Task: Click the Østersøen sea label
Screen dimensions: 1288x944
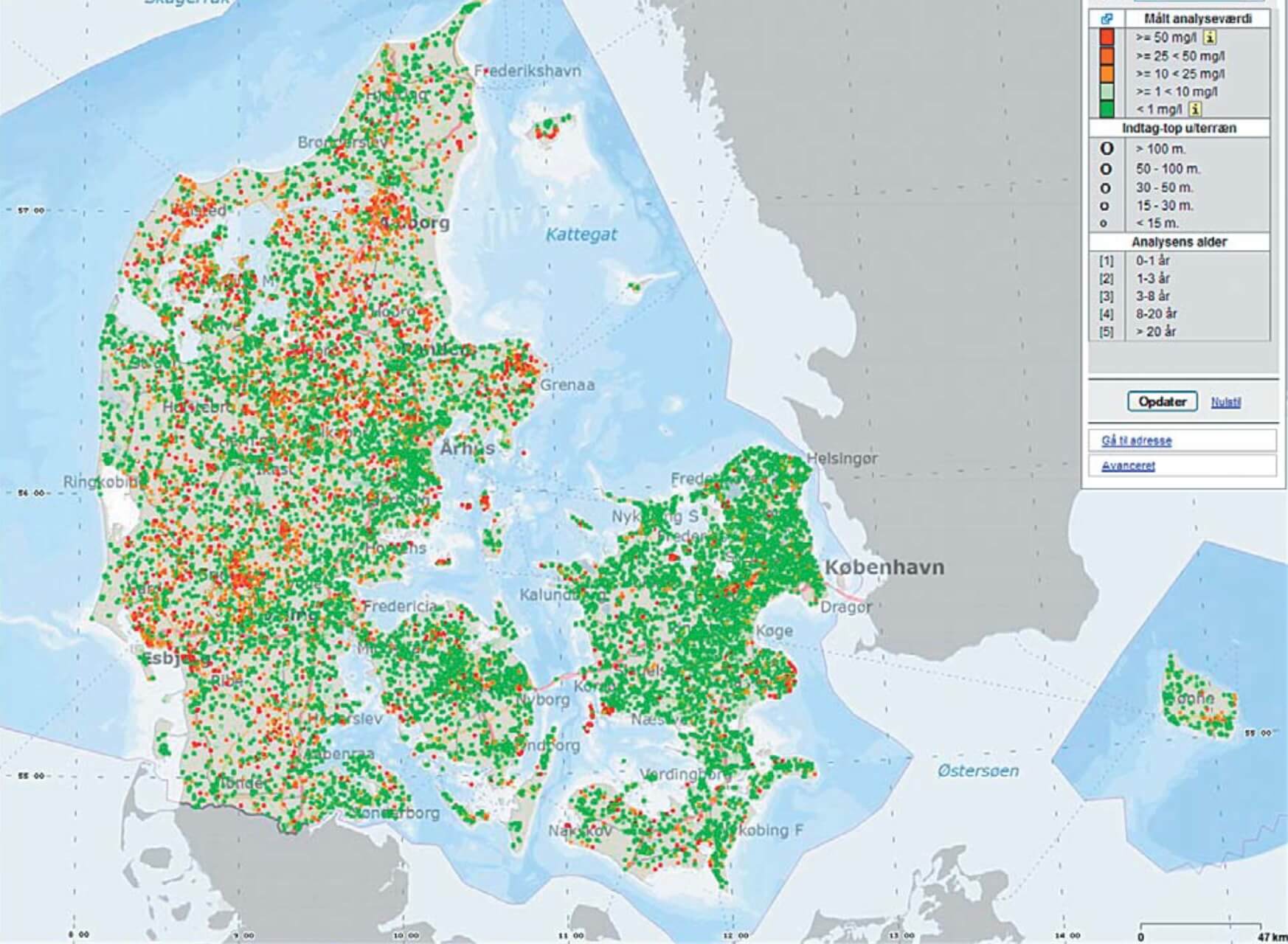Action: pos(978,771)
